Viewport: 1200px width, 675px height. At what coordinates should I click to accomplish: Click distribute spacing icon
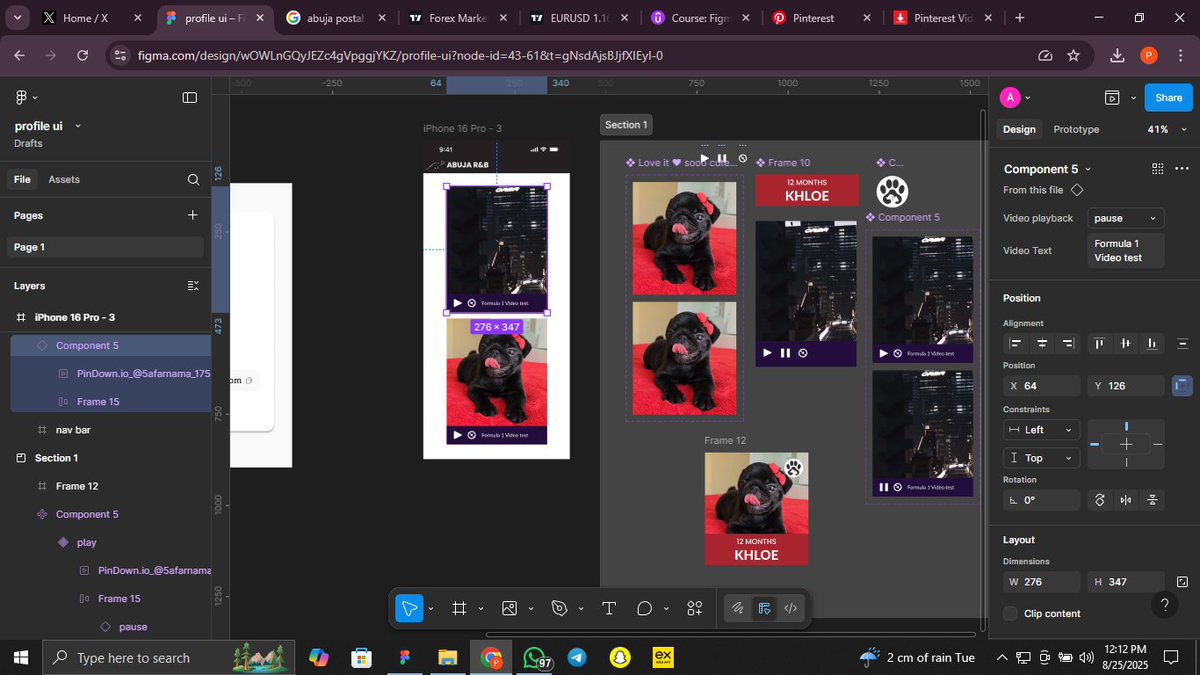point(1182,344)
